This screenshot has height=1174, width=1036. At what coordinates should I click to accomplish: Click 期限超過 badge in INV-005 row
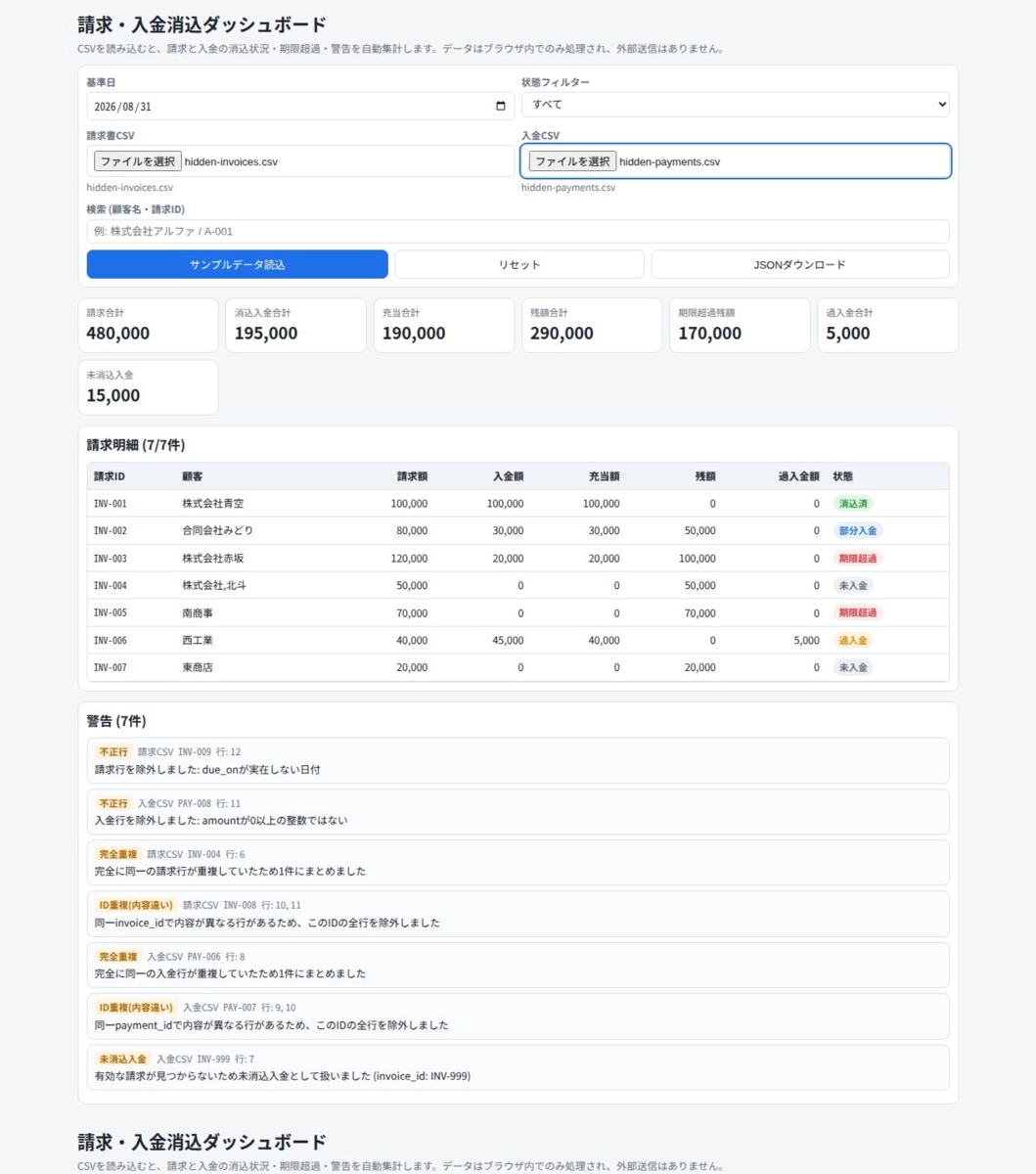[x=858, y=613]
